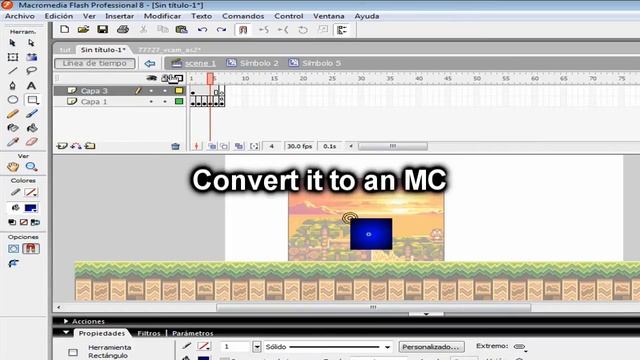Click the Línea de tiempo button
Image resolution: width=640 pixels, height=360 pixels.
tap(95, 63)
